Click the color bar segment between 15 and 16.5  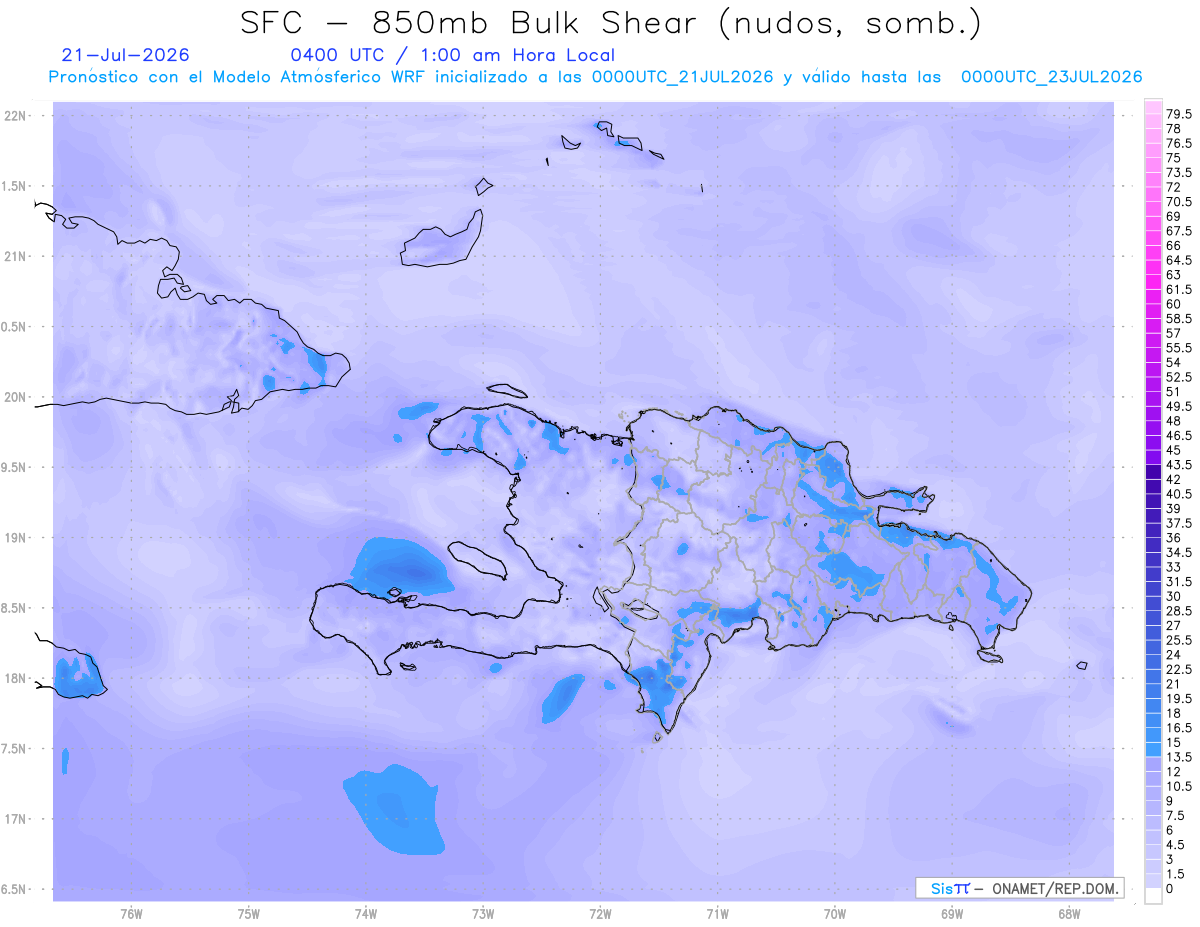(1153, 735)
